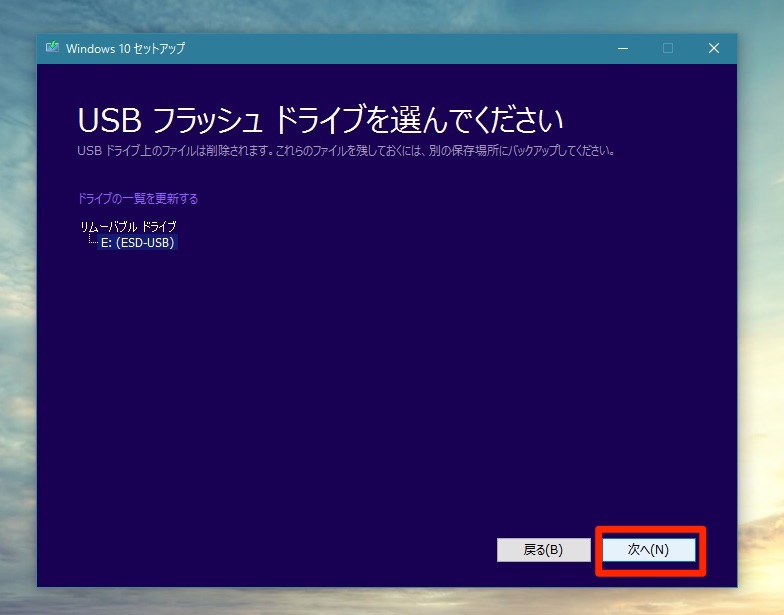Click the 次へ(N) button
784x615 pixels.
[648, 550]
